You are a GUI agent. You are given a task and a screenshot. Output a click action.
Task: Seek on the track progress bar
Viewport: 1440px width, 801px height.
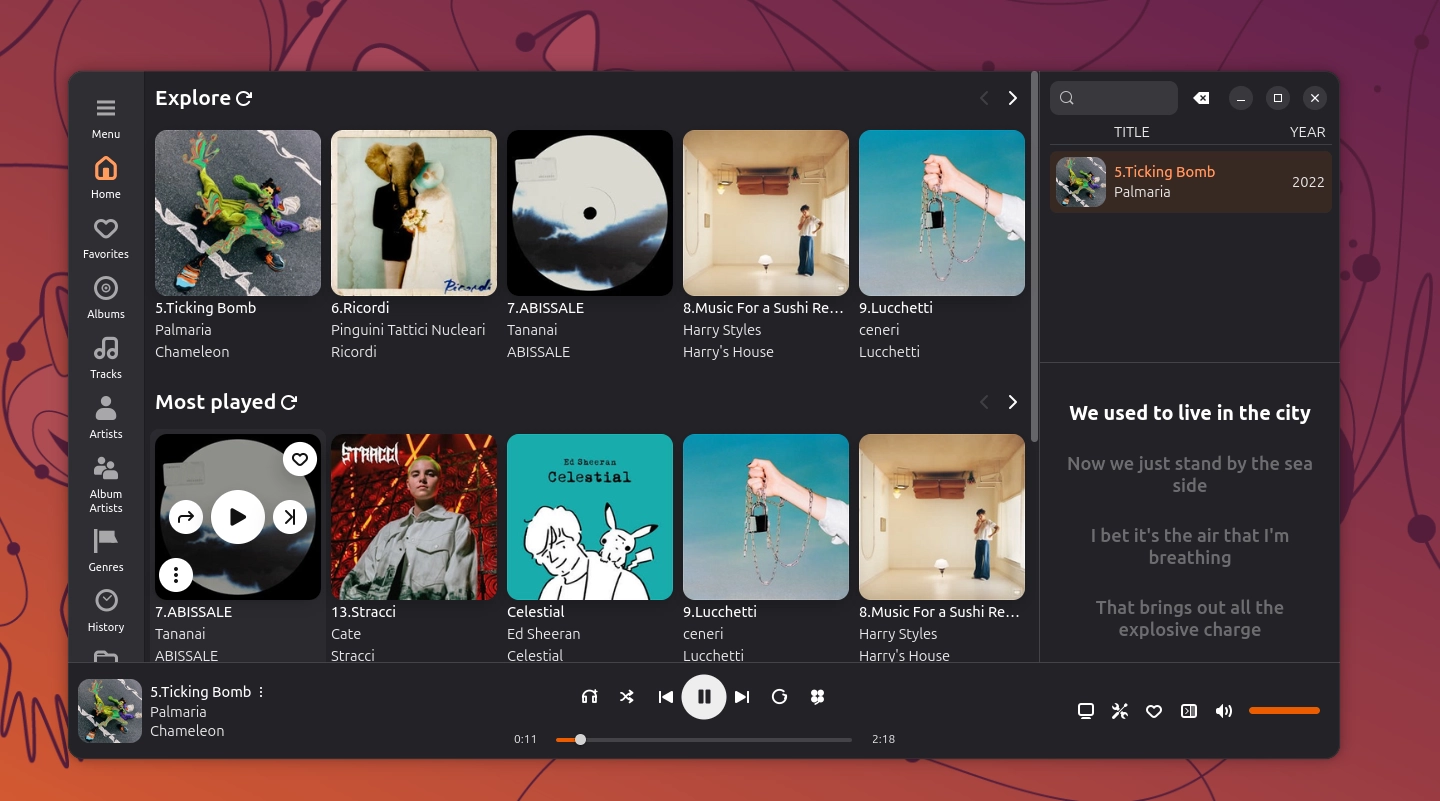[704, 740]
